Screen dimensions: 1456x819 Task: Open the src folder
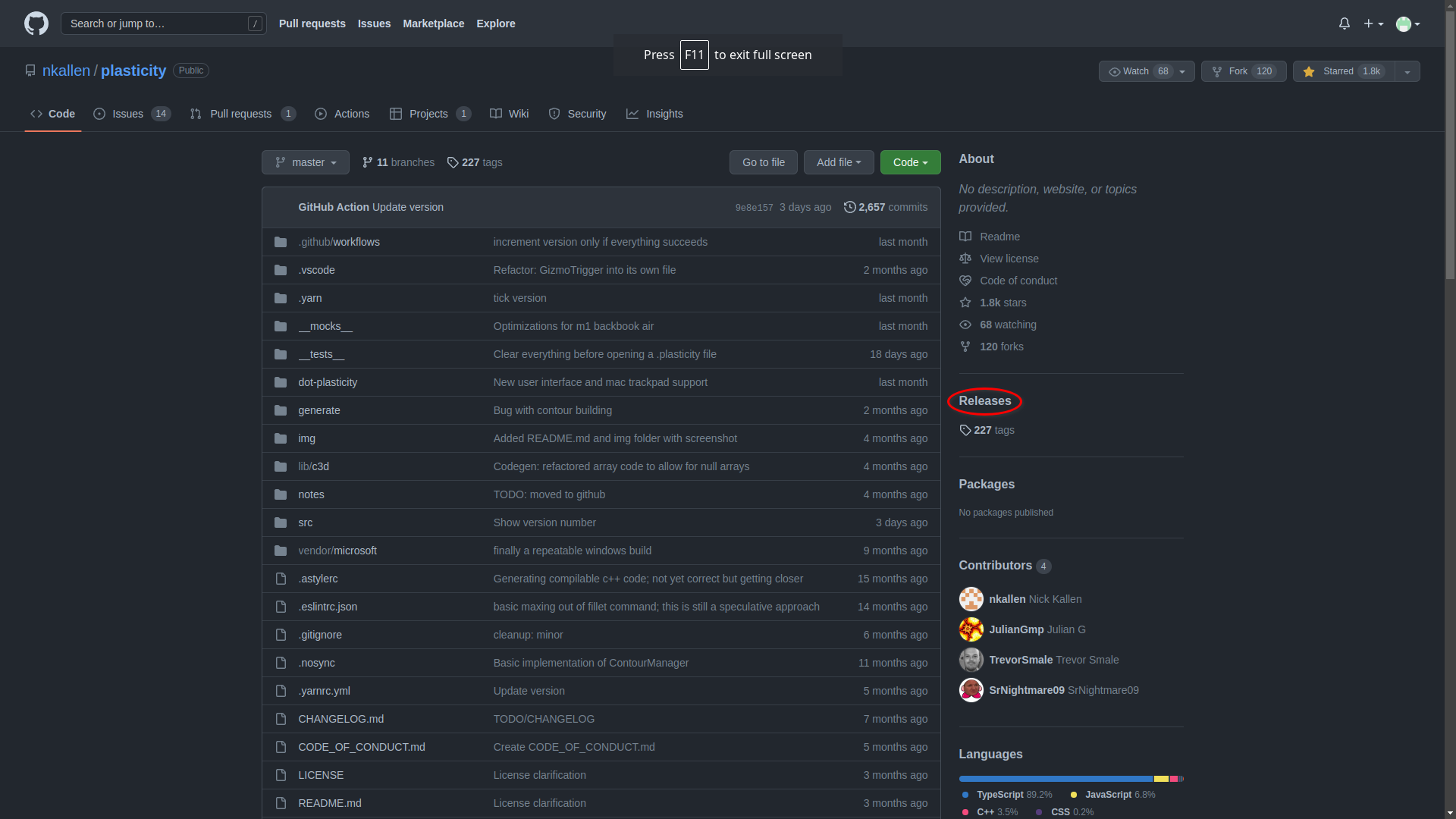305,522
